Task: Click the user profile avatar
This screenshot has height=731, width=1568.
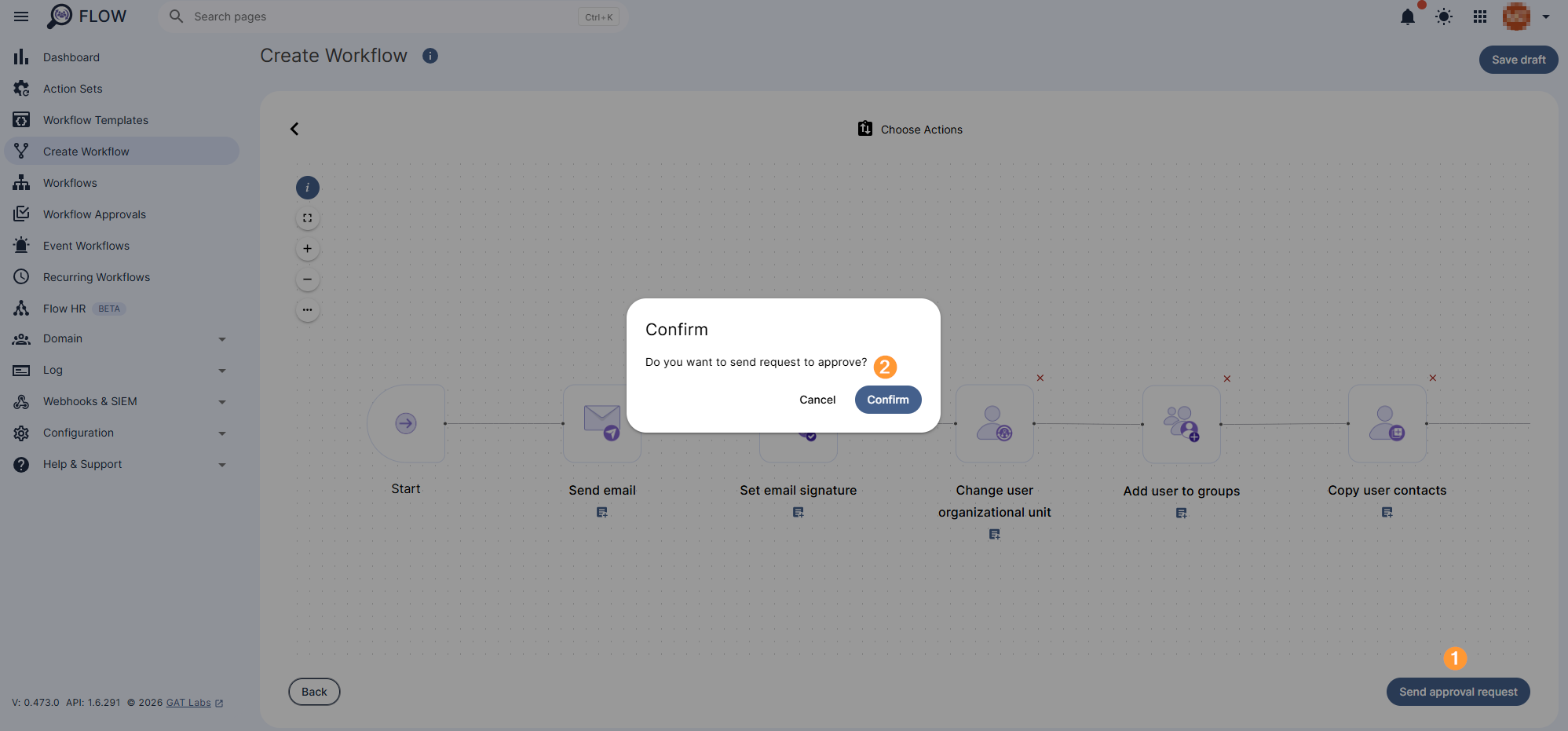Action: point(1516,16)
